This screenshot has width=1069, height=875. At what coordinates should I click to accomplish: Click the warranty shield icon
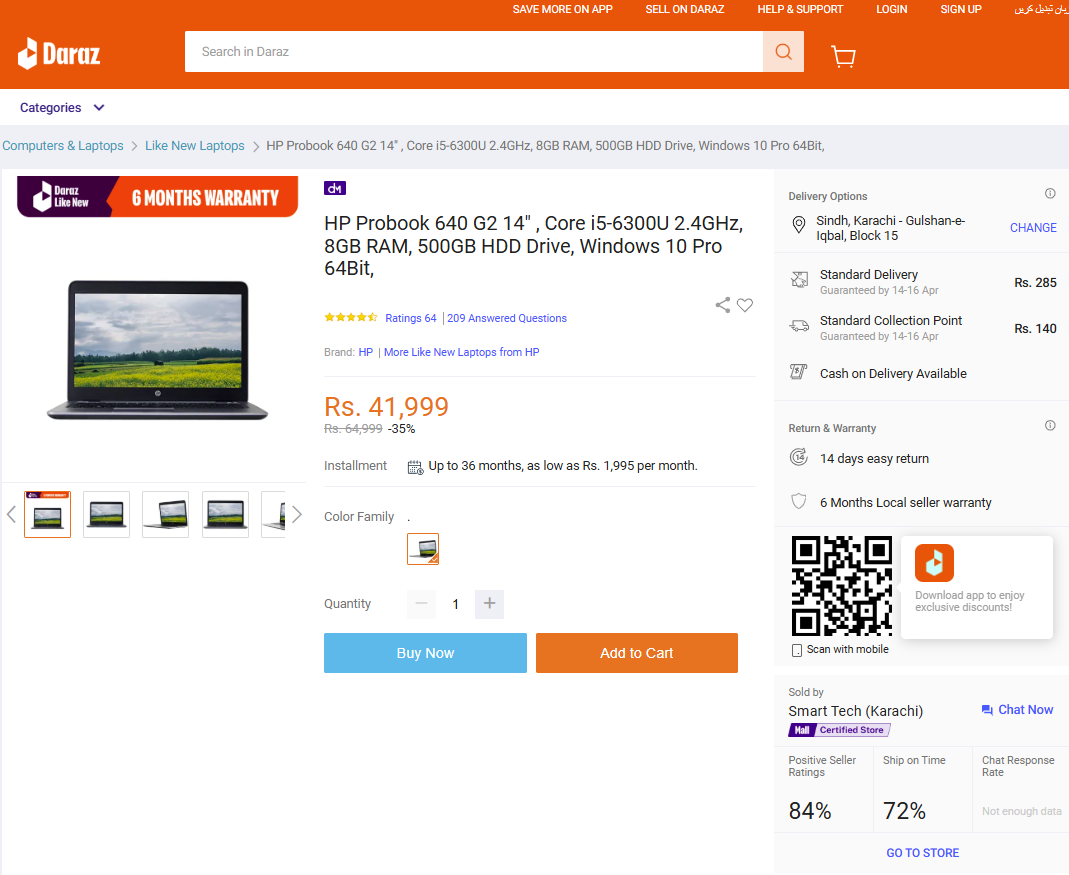[x=798, y=501]
